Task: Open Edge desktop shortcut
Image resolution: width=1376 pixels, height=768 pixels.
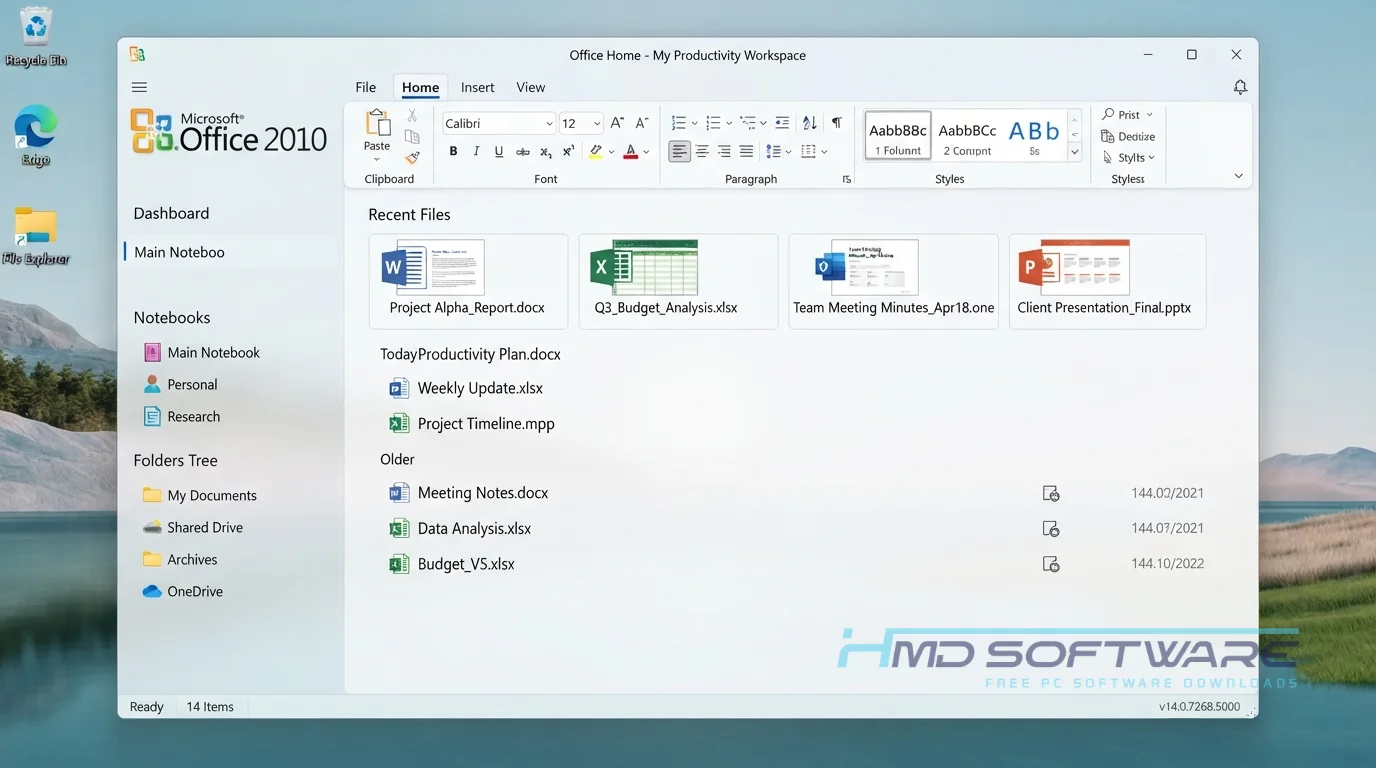Action: pos(35,135)
